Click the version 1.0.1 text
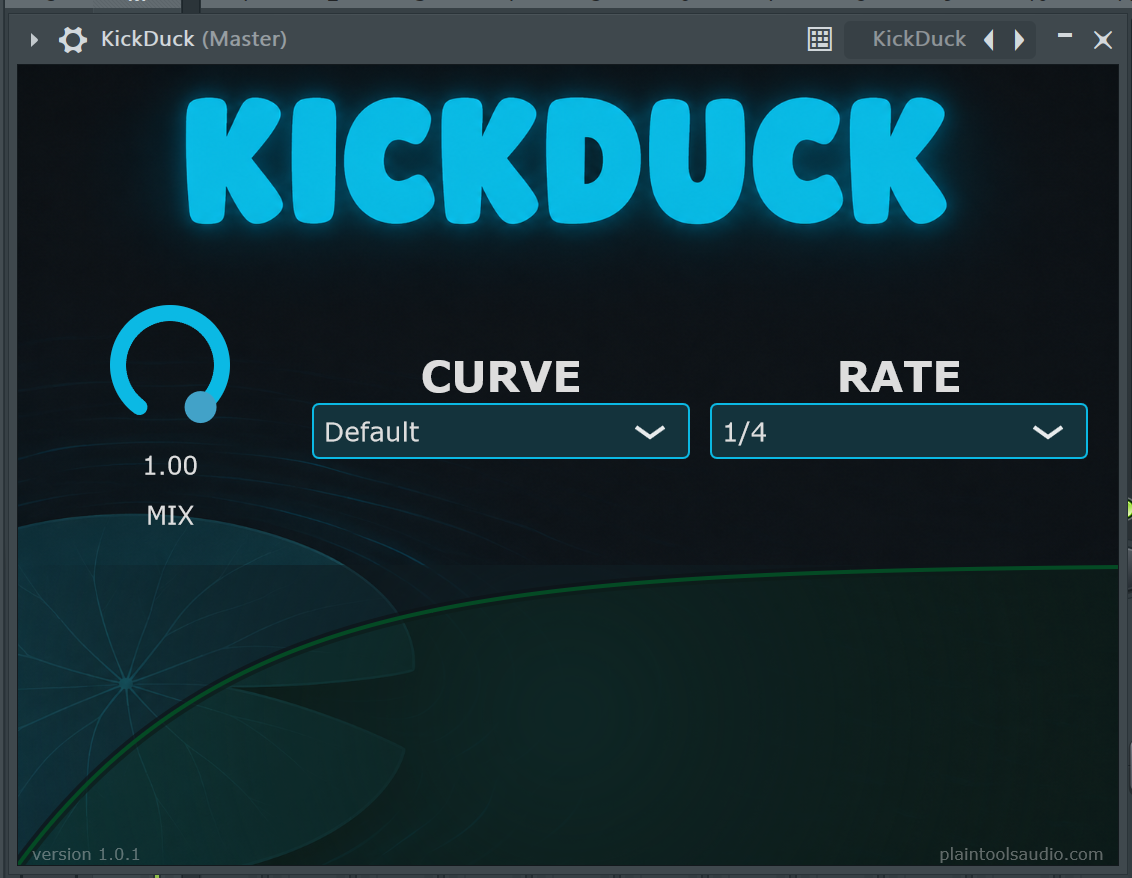The image size is (1132, 878). (86, 854)
